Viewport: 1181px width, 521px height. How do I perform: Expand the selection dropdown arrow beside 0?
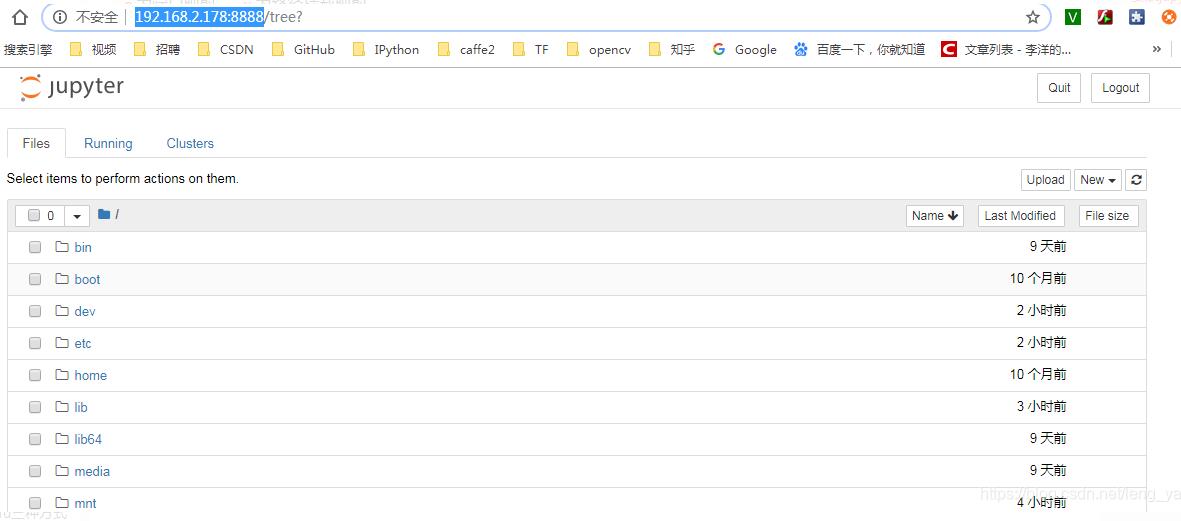pyautogui.click(x=77, y=216)
